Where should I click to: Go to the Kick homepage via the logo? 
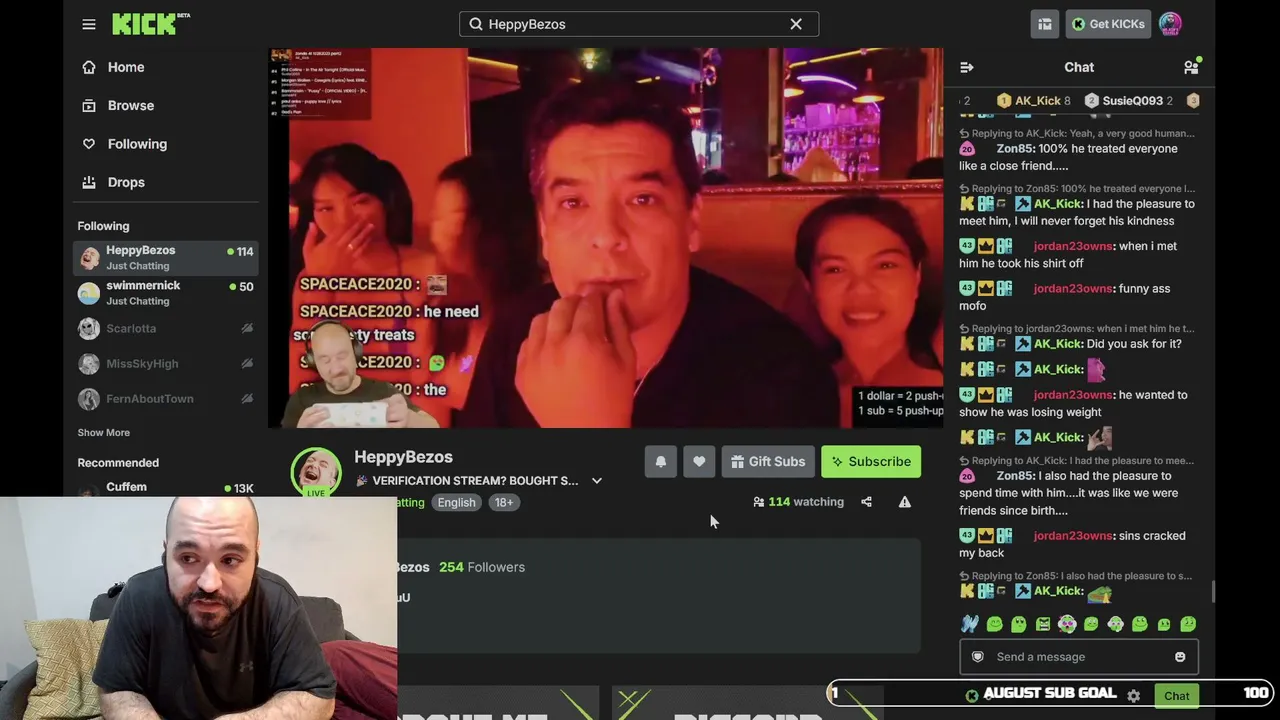pyautogui.click(x=150, y=24)
